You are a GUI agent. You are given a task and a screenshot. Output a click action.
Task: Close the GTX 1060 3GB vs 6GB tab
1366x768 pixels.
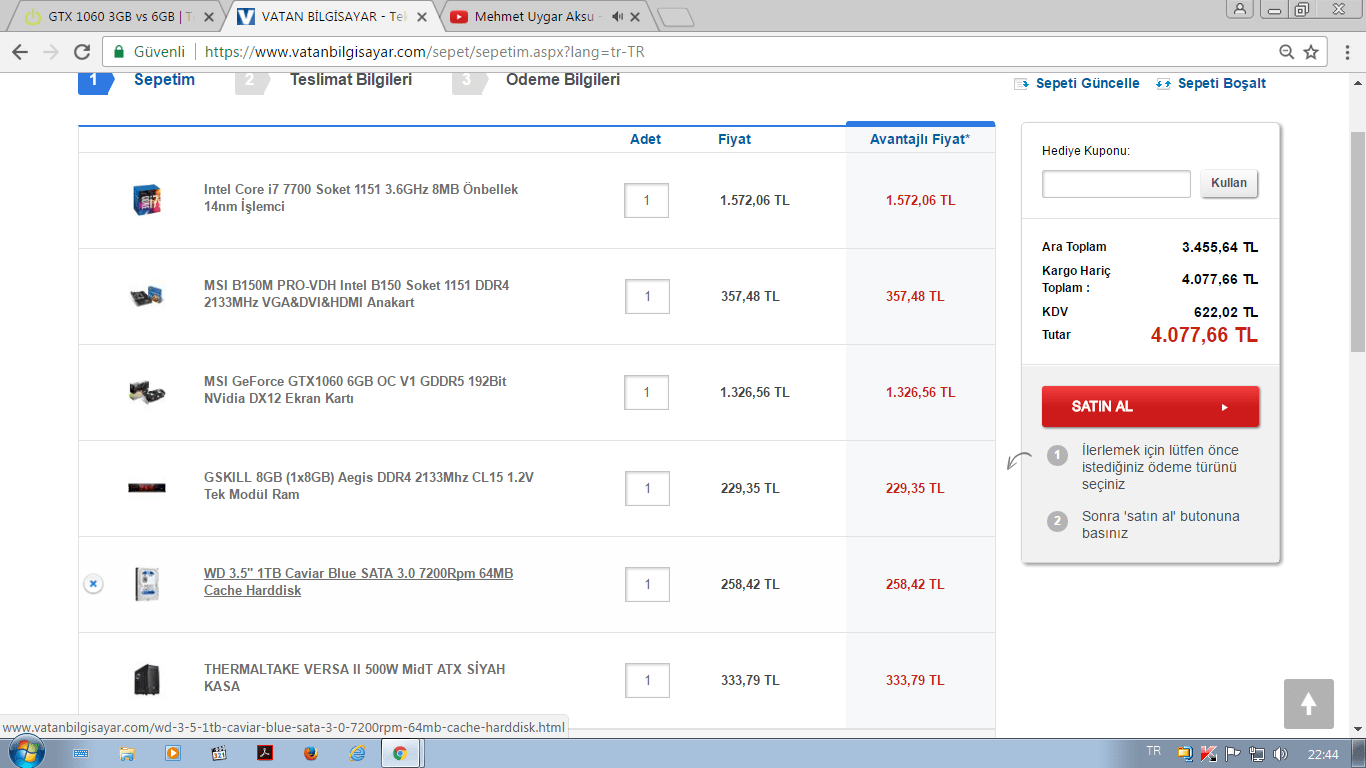pyautogui.click(x=211, y=16)
